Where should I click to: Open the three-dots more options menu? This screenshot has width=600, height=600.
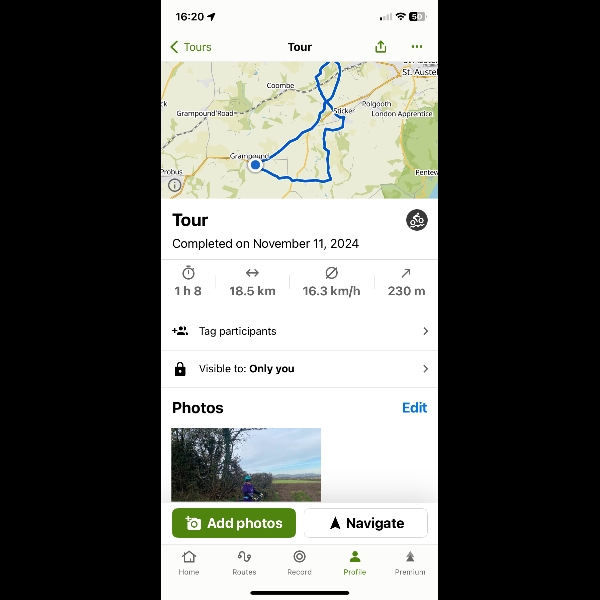(x=417, y=47)
